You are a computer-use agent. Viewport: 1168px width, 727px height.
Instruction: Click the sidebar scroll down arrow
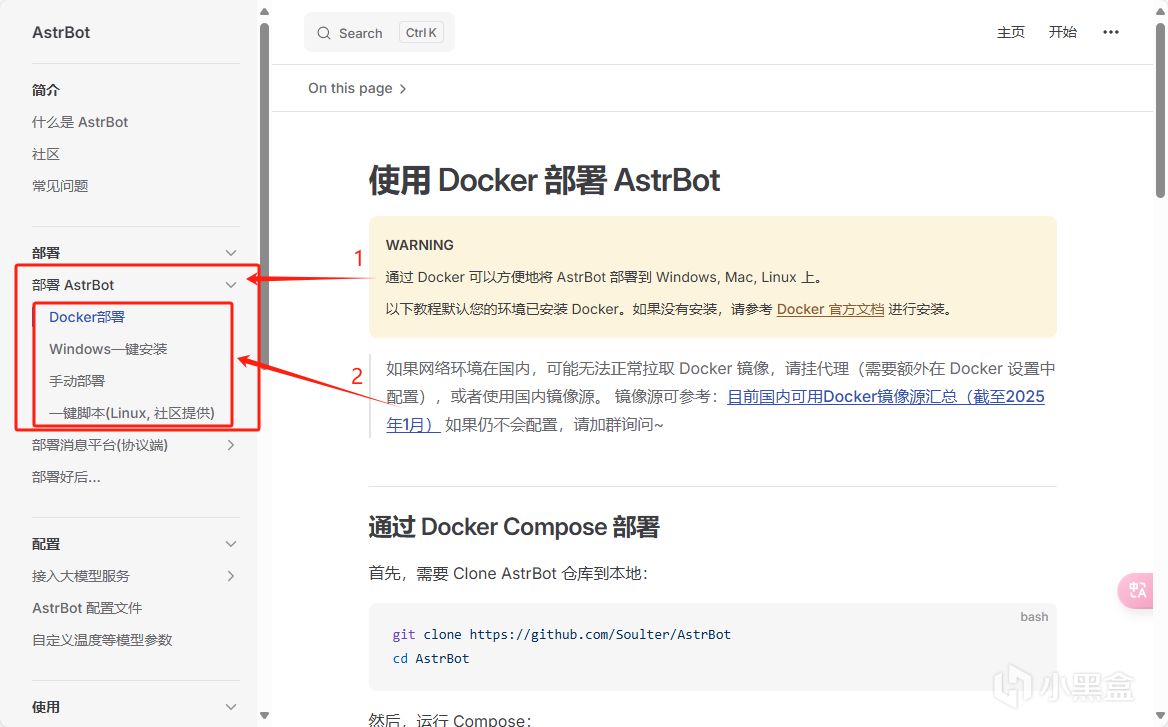(264, 715)
